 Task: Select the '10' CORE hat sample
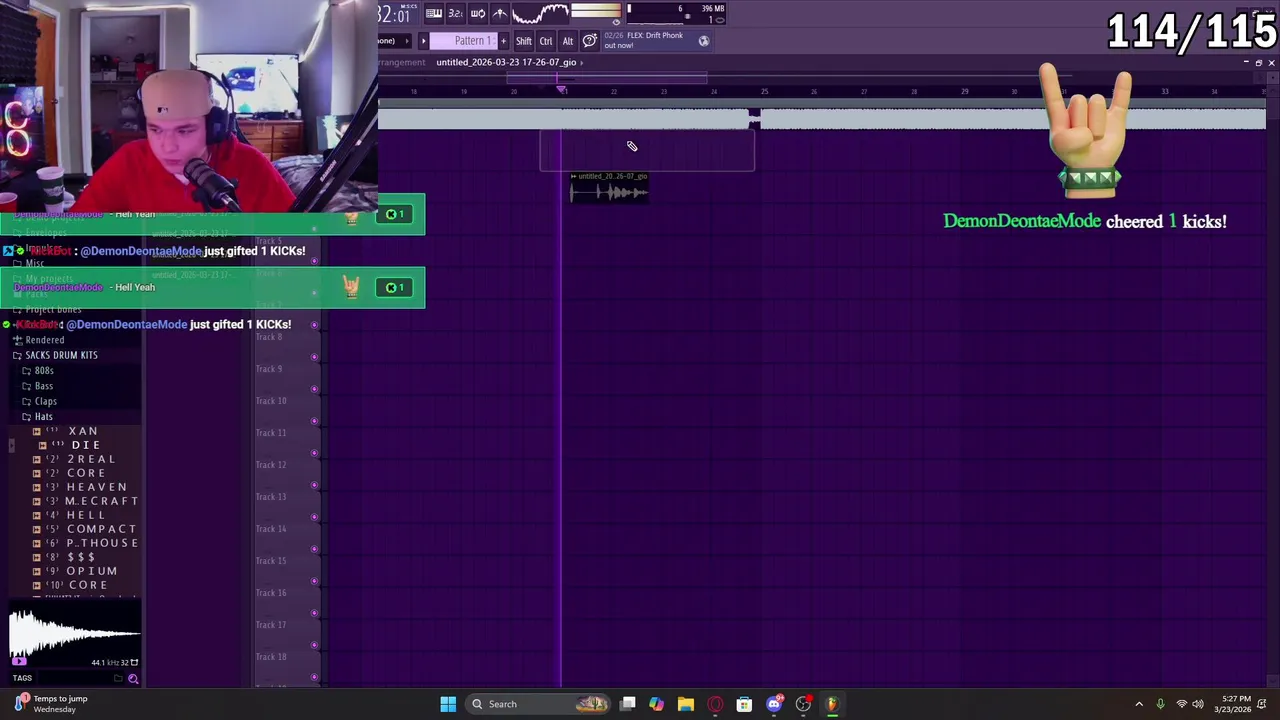tap(87, 585)
